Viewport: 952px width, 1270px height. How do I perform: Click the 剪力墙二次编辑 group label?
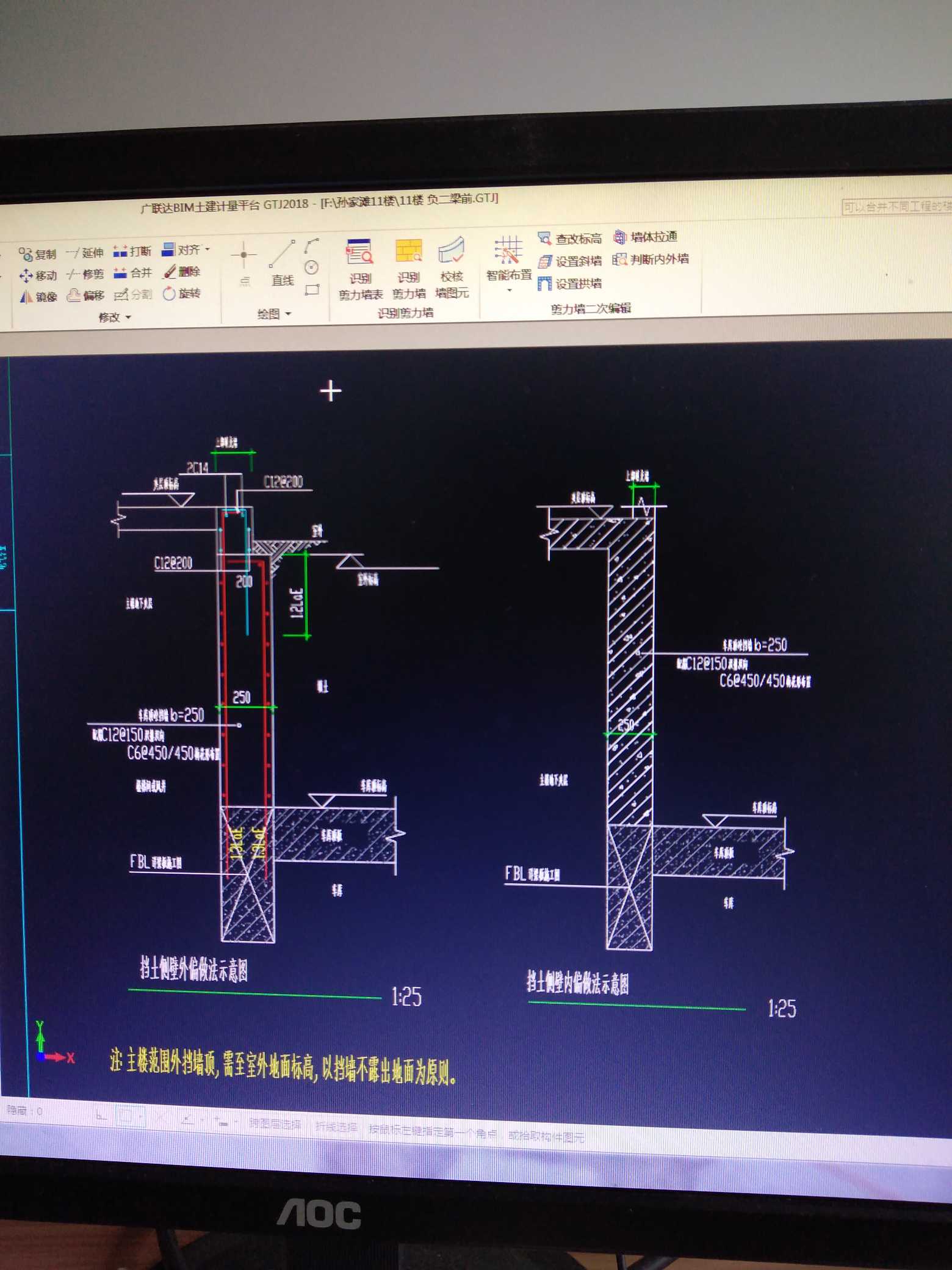(591, 309)
